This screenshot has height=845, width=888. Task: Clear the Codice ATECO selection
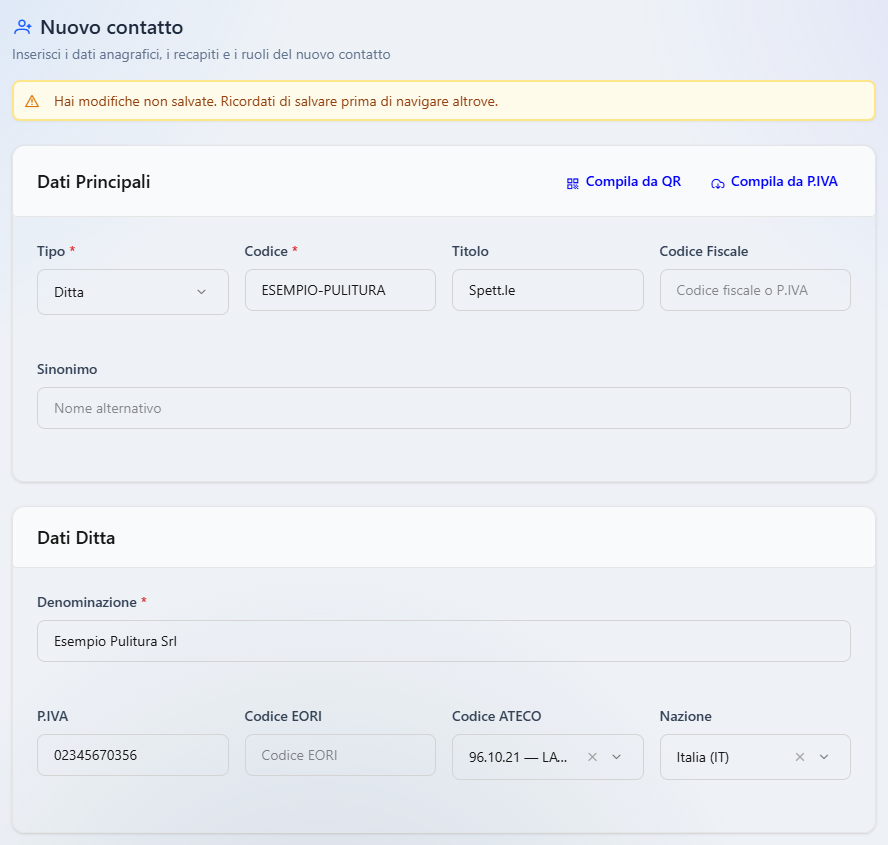[592, 757]
